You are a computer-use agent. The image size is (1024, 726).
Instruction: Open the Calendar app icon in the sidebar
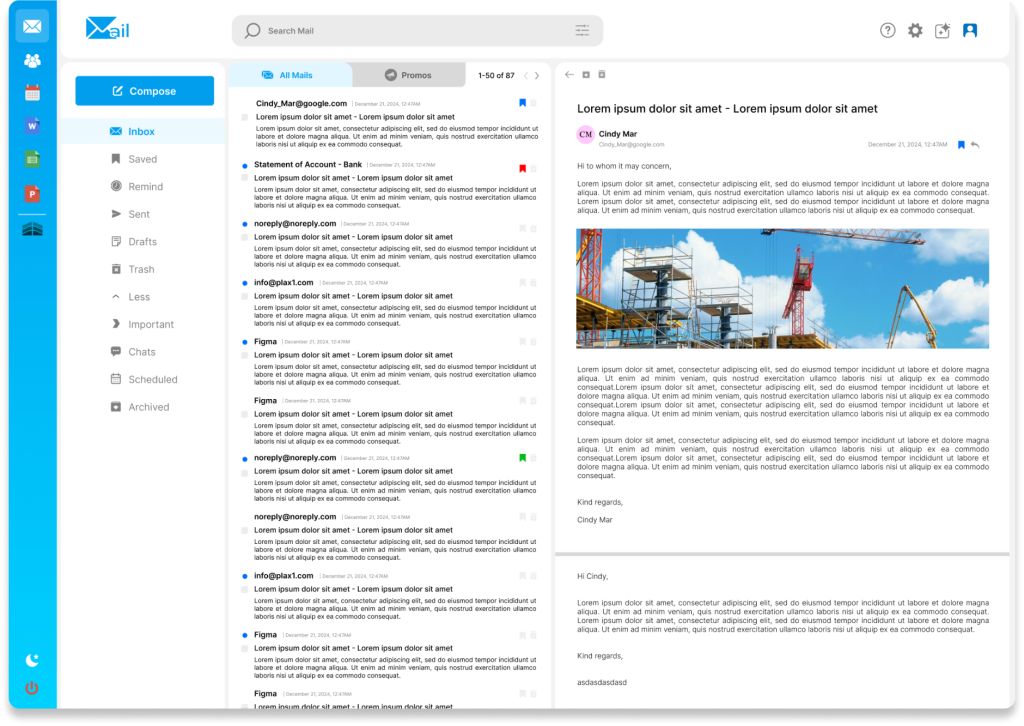pyautogui.click(x=32, y=93)
